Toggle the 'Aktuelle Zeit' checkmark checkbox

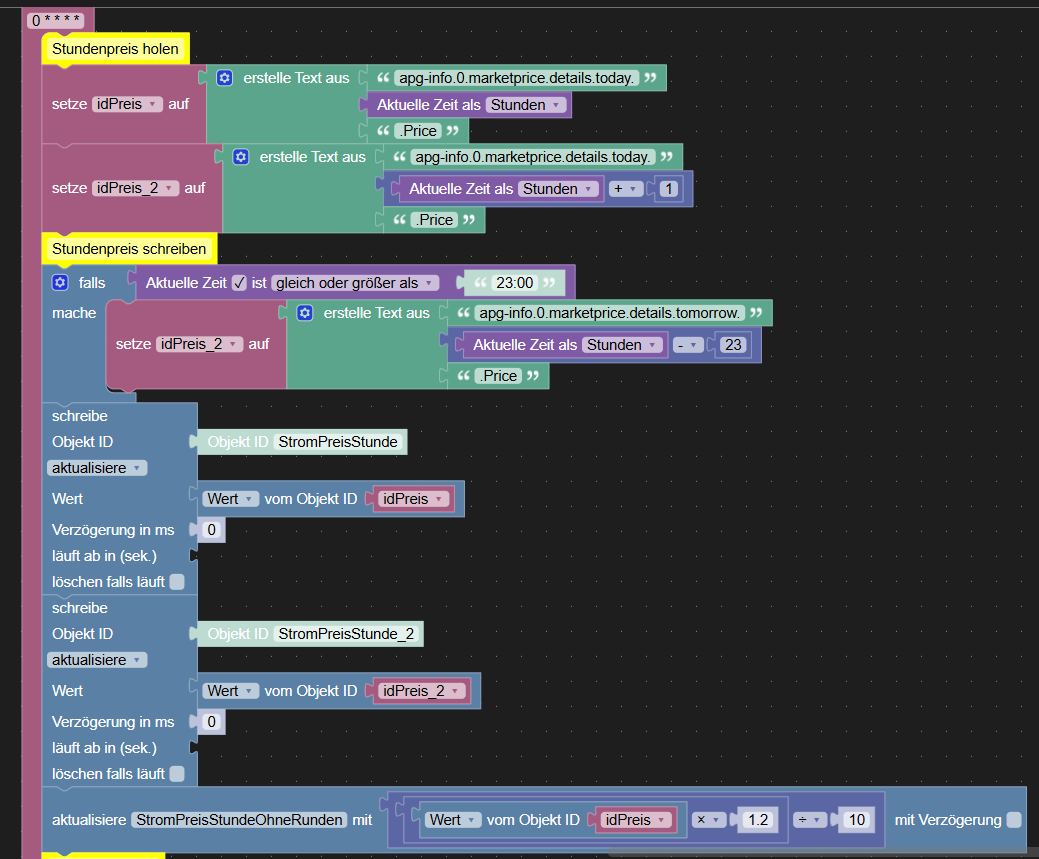click(x=239, y=283)
